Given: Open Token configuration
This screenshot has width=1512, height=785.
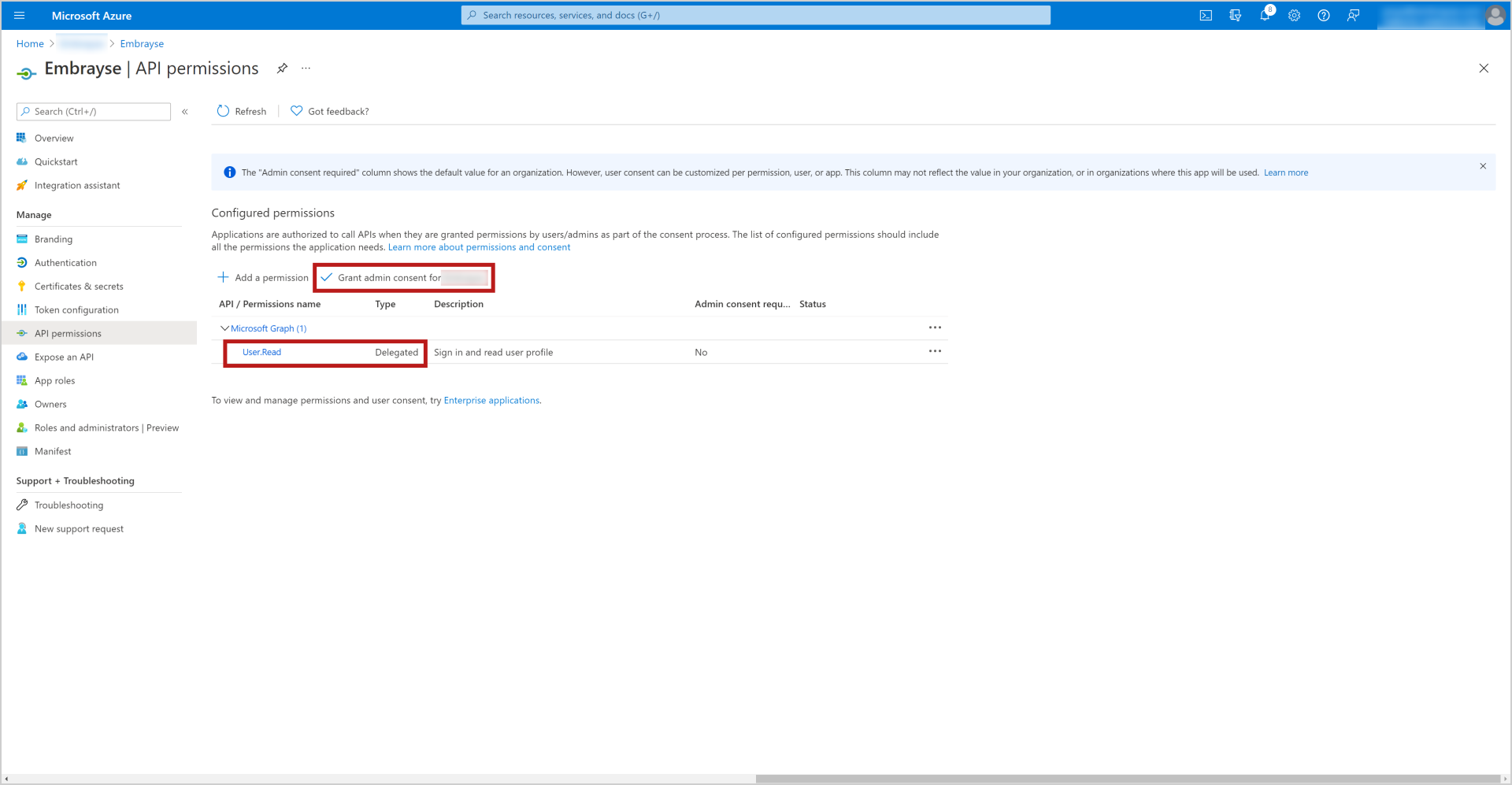Looking at the screenshot, I should click(76, 309).
